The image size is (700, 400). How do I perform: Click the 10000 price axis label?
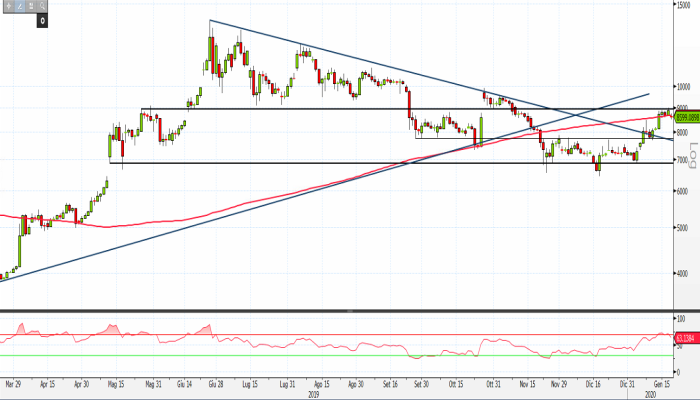pyautogui.click(x=683, y=87)
